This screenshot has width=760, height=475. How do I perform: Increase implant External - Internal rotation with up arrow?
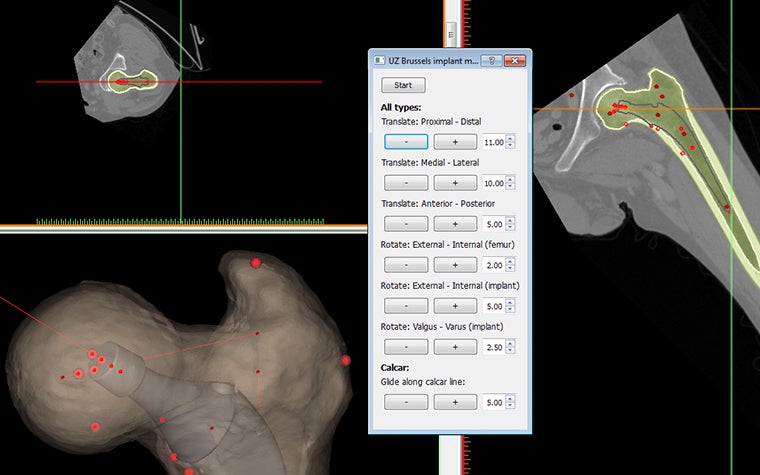coord(510,302)
